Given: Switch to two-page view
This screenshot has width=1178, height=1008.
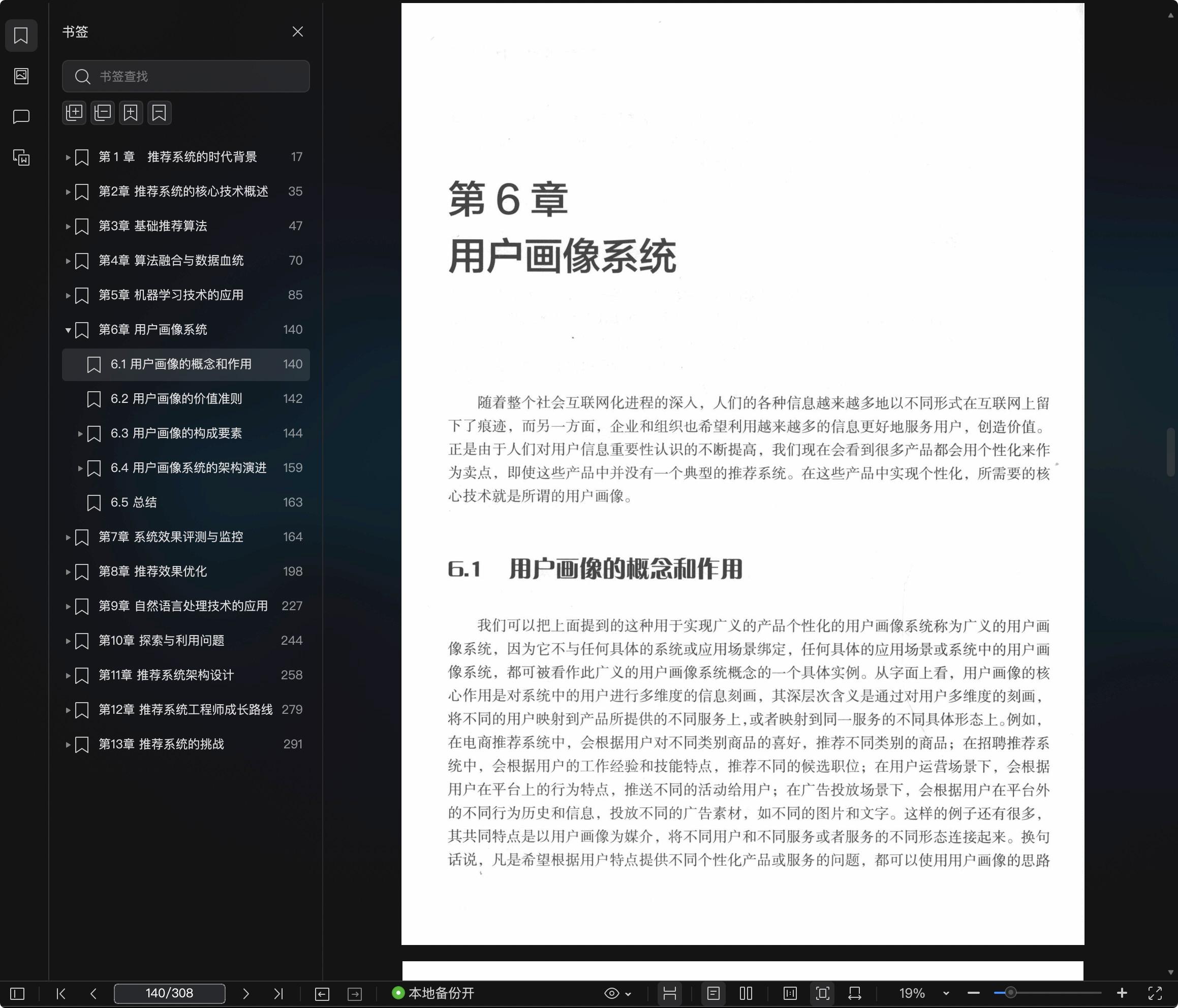Looking at the screenshot, I should (746, 993).
